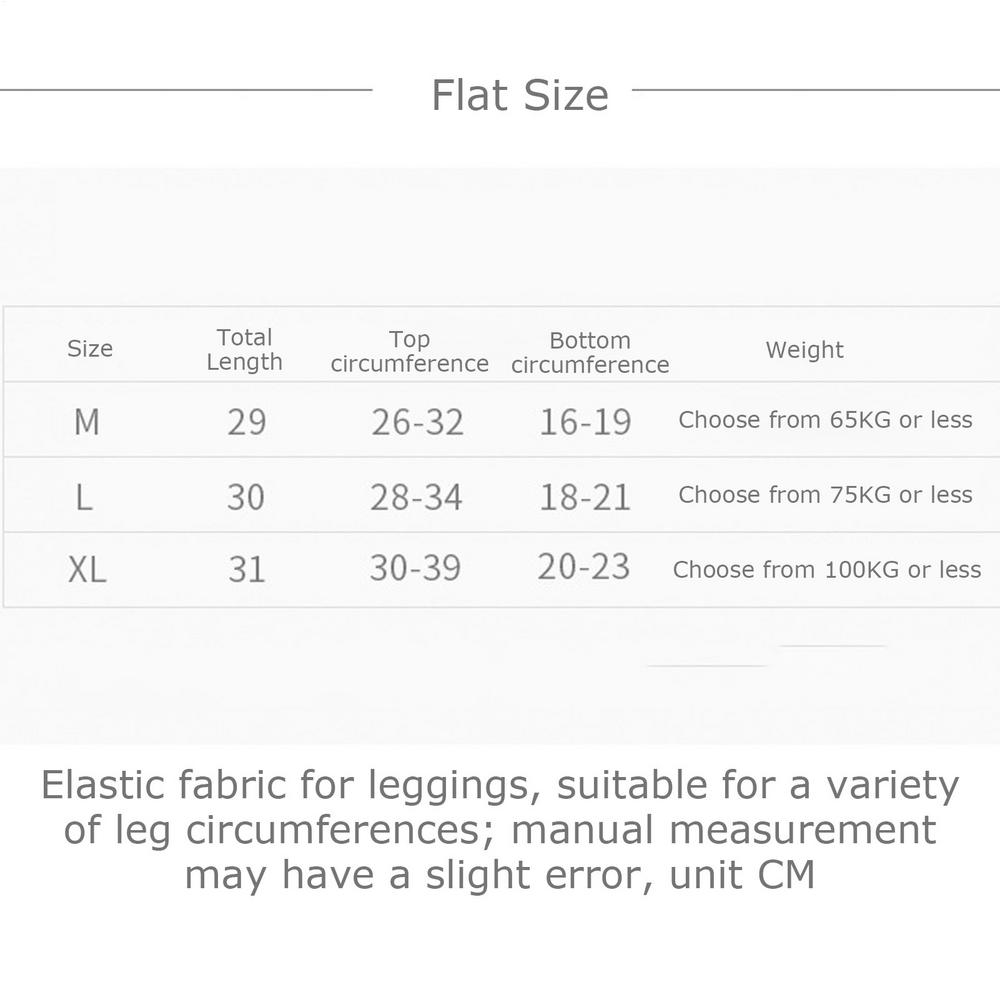Click the 20-23 bottom circumference cell

tap(584, 567)
